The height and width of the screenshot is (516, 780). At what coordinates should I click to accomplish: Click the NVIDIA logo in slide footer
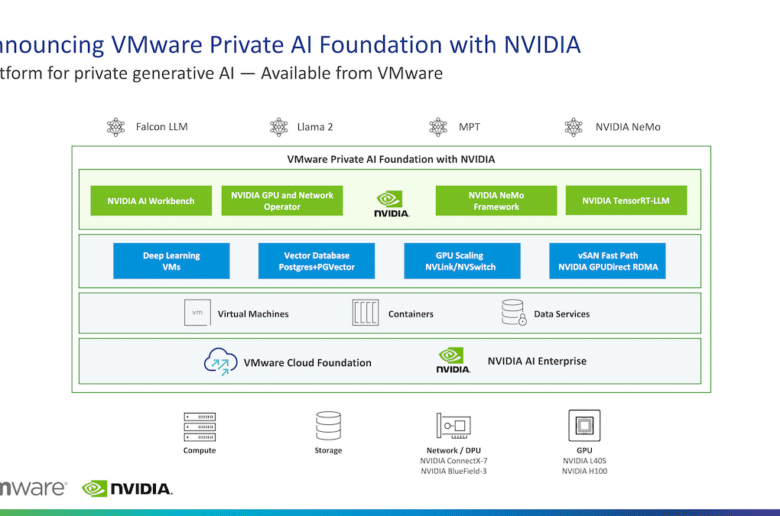tap(127, 489)
